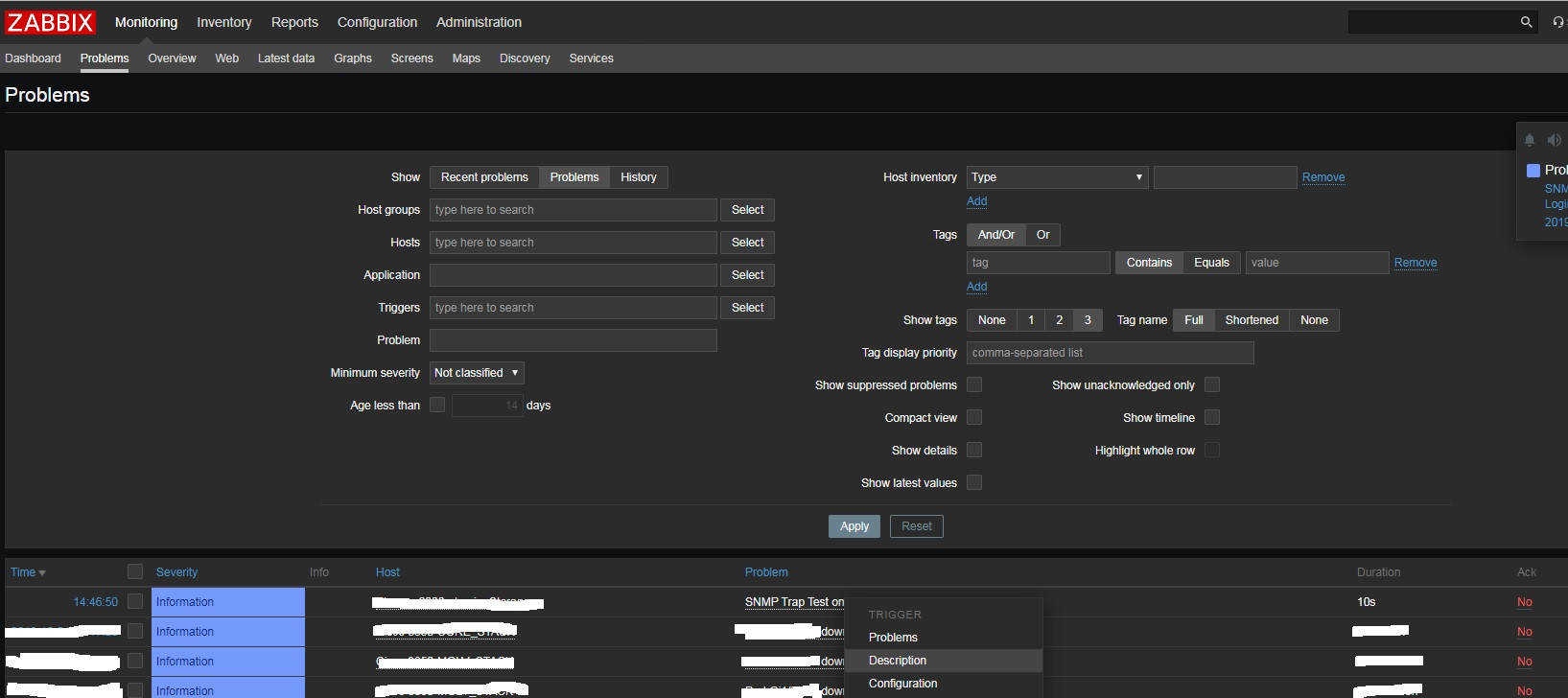Click the Remove link beside tag value
This screenshot has height=698, width=1568.
tap(1415, 263)
